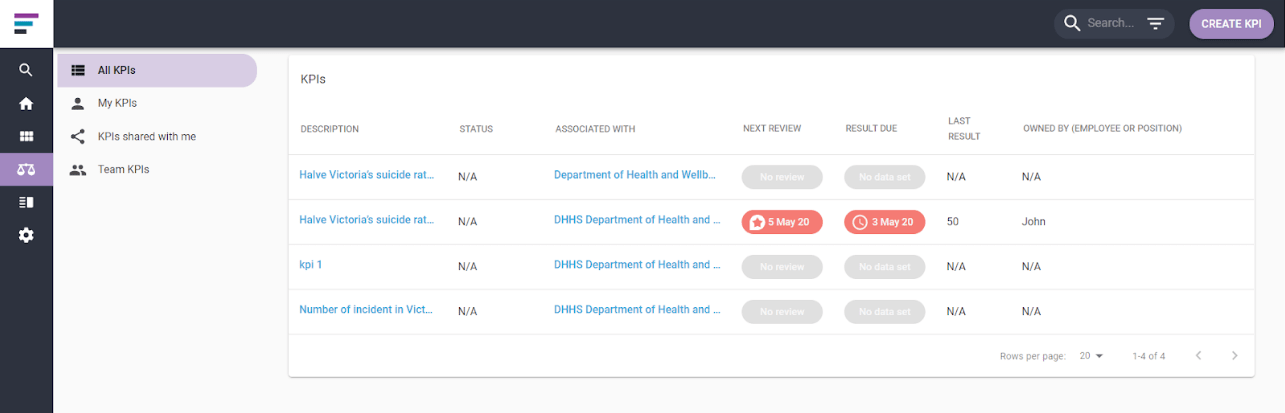Click owner name John

click(x=1033, y=221)
